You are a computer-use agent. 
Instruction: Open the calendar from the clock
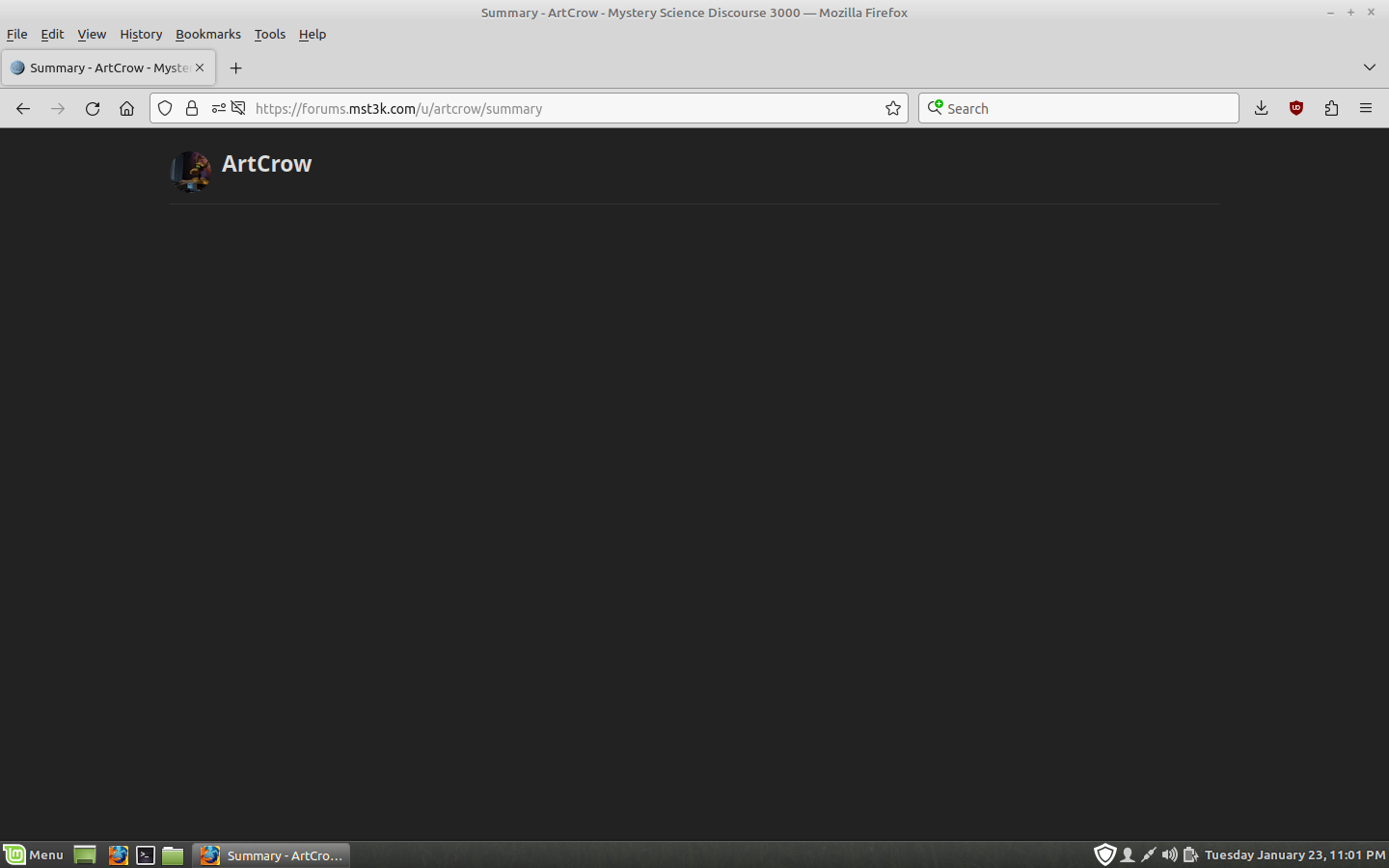1295,854
